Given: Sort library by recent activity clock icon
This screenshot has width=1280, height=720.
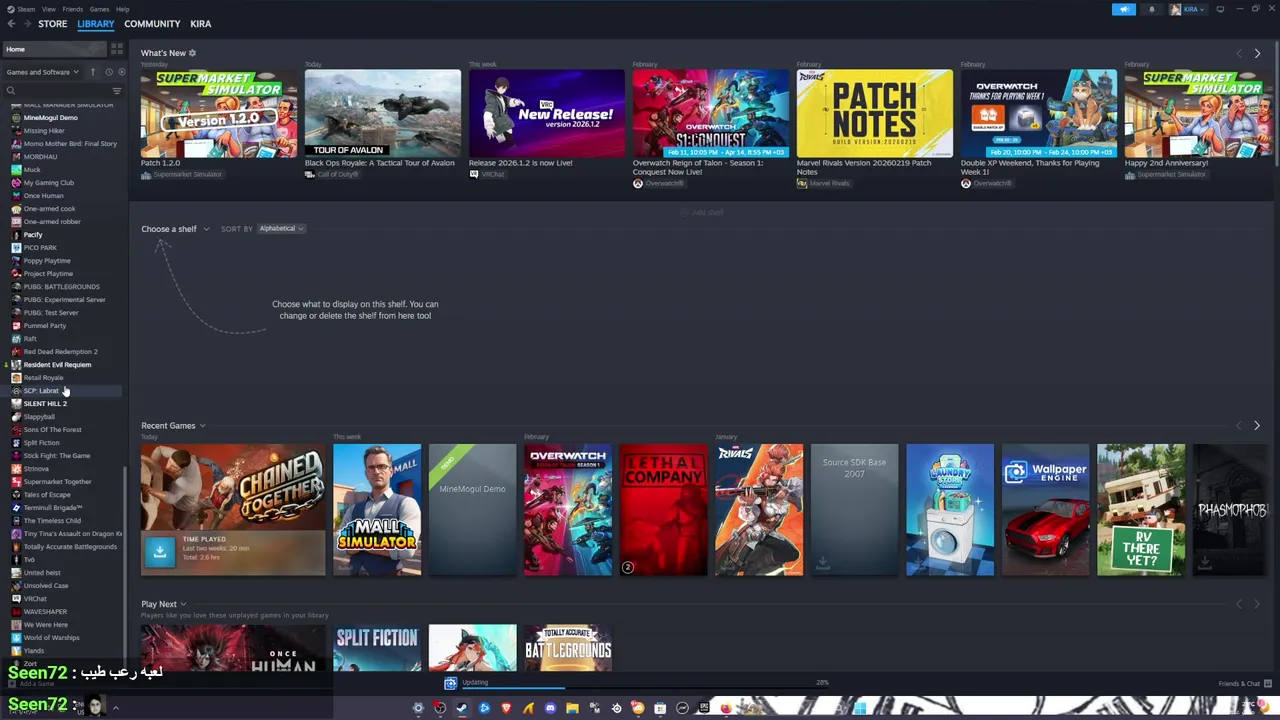Looking at the screenshot, I should [108, 72].
